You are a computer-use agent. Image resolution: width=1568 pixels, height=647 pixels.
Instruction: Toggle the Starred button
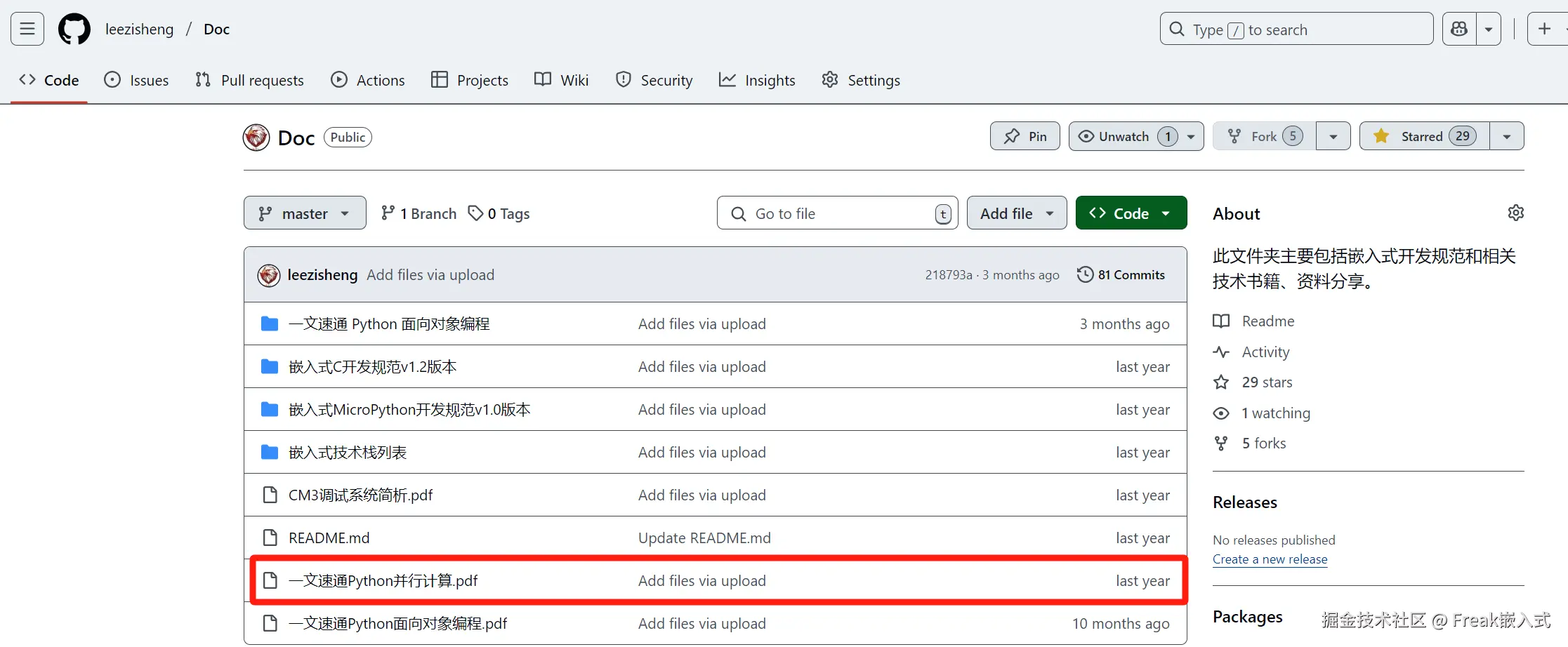coord(1425,136)
